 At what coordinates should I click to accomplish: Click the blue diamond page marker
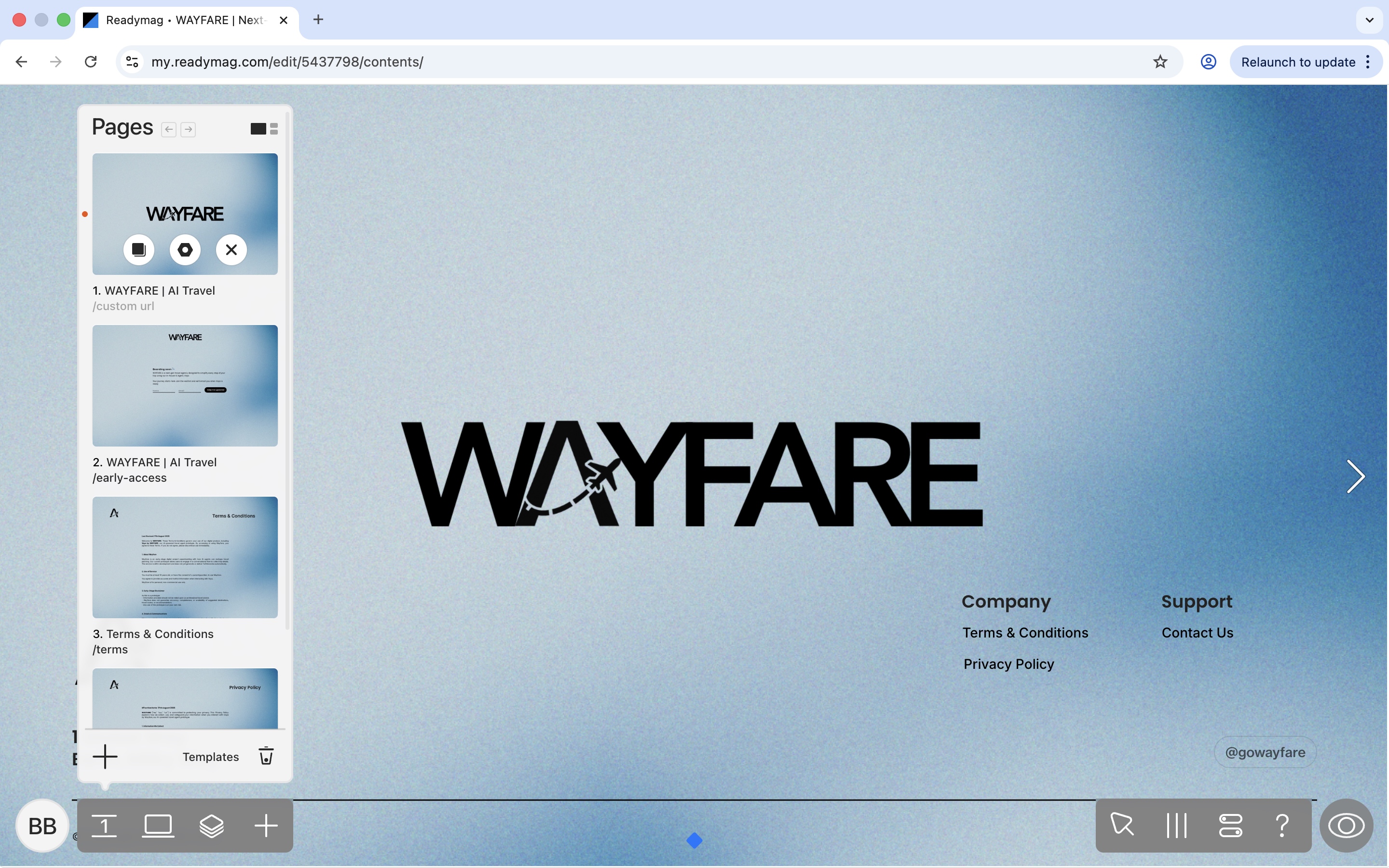(x=694, y=841)
